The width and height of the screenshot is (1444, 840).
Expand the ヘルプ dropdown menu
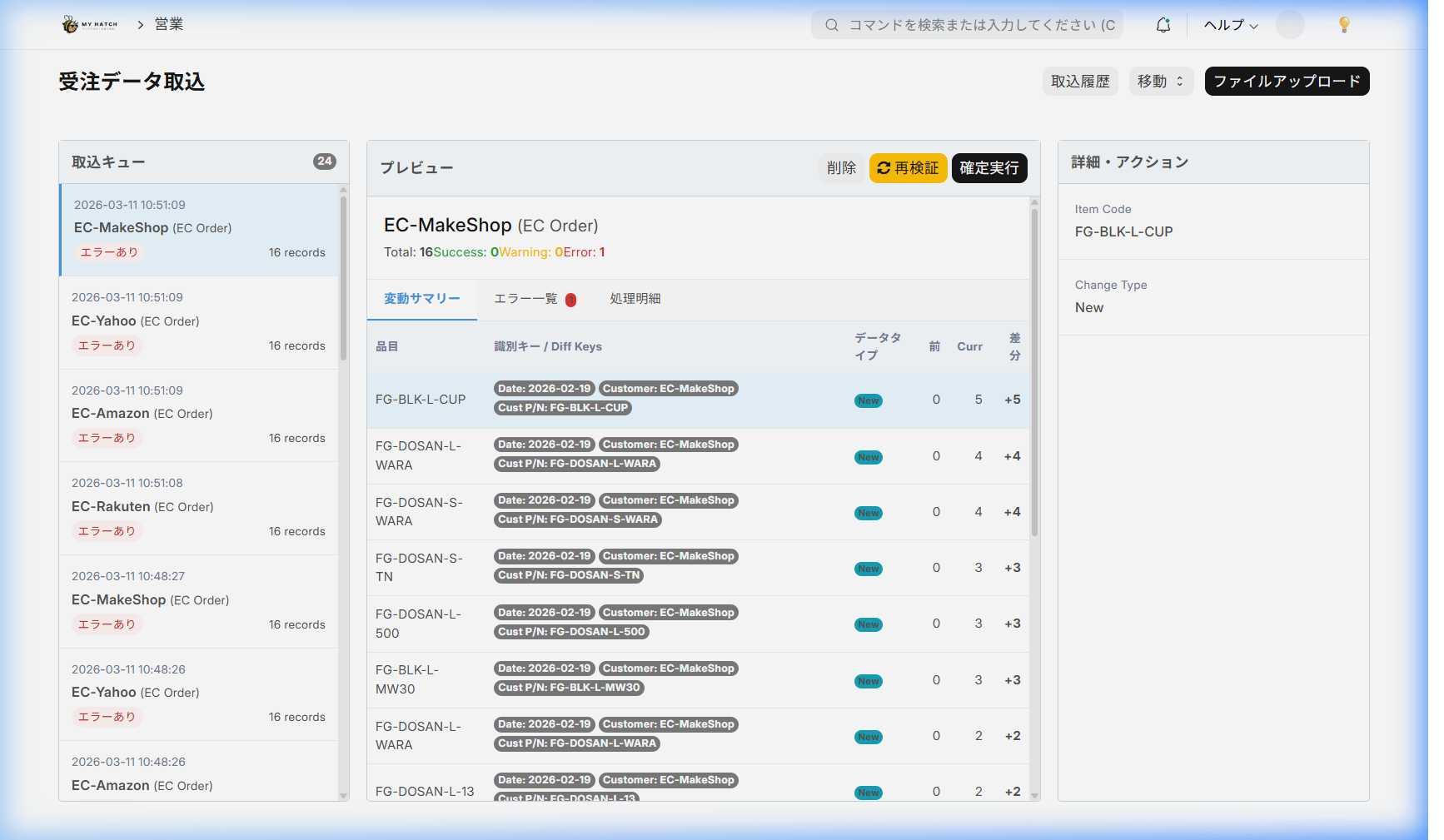point(1230,25)
